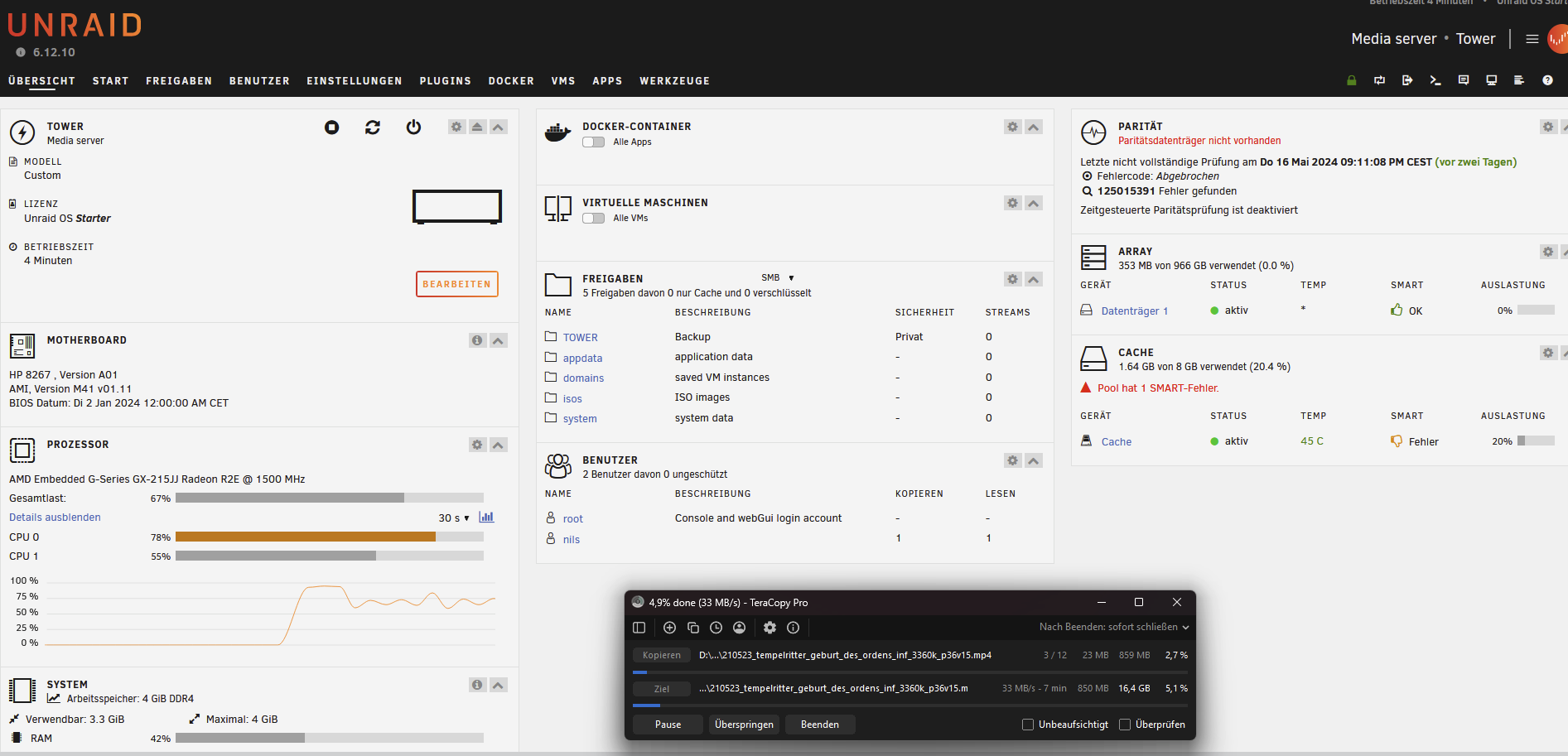1568x756 pixels.
Task: Collapse the Tower panel with its chevron
Action: pyautogui.click(x=498, y=127)
